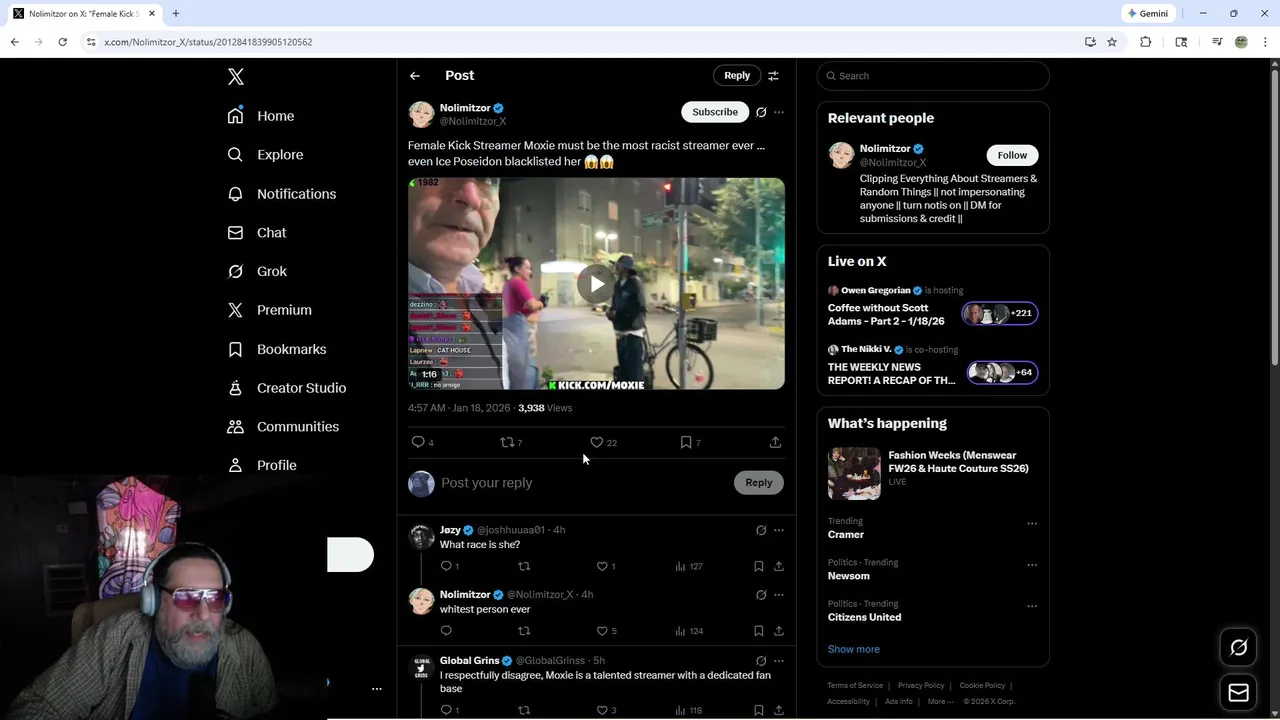The image size is (1280, 720).
Task: Open Premium in the sidebar
Action: (x=270, y=310)
